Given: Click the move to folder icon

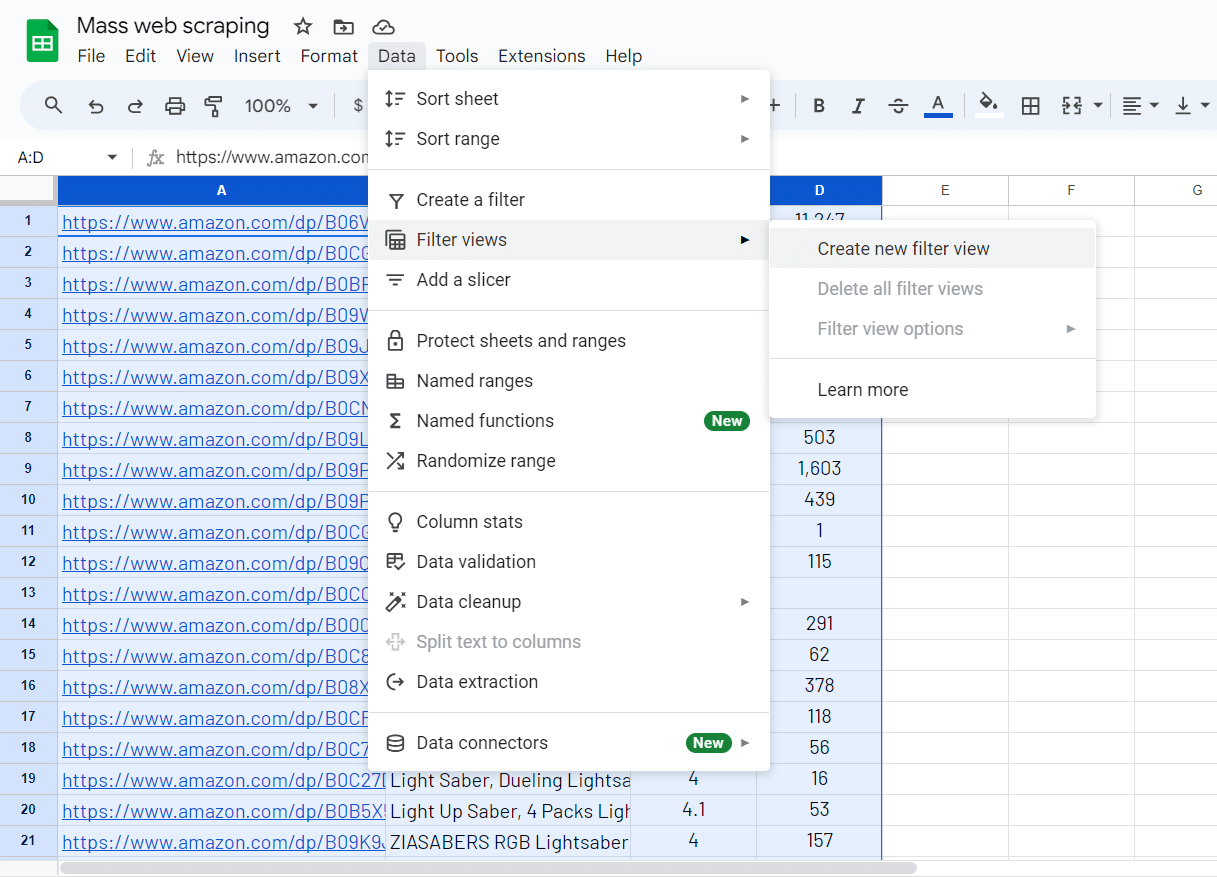Looking at the screenshot, I should 343,27.
